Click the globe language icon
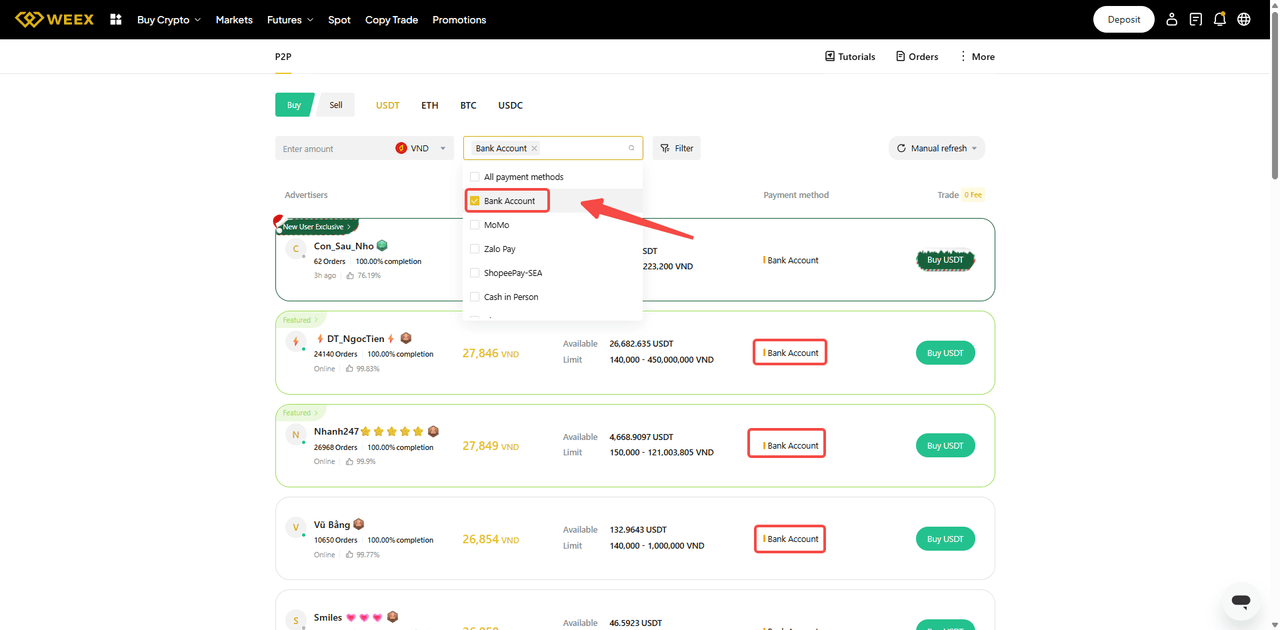 pos(1244,19)
